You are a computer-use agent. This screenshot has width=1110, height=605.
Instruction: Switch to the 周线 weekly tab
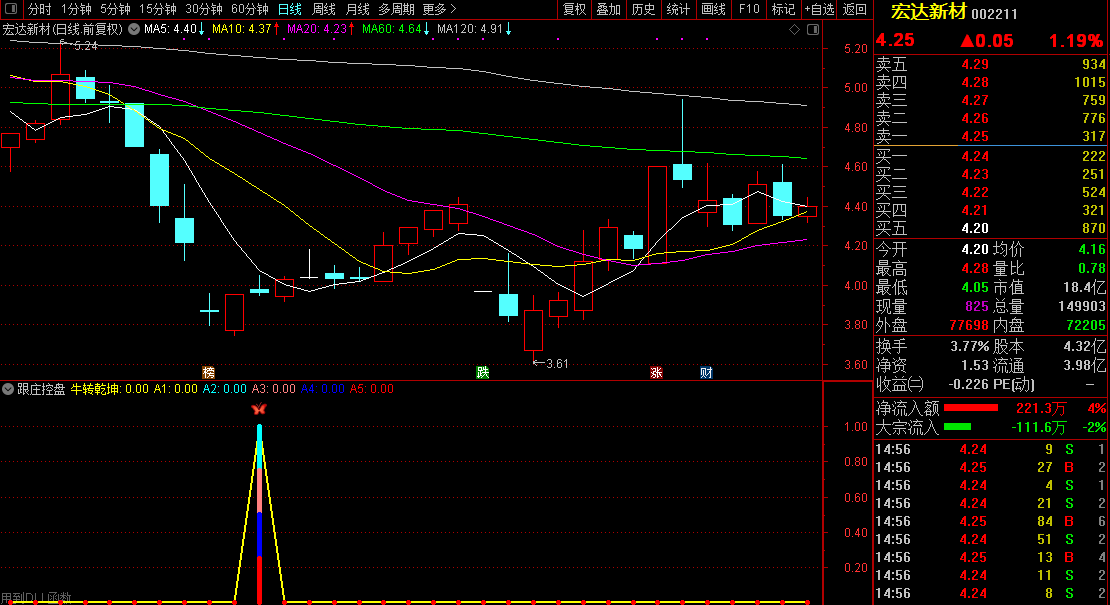(324, 9)
